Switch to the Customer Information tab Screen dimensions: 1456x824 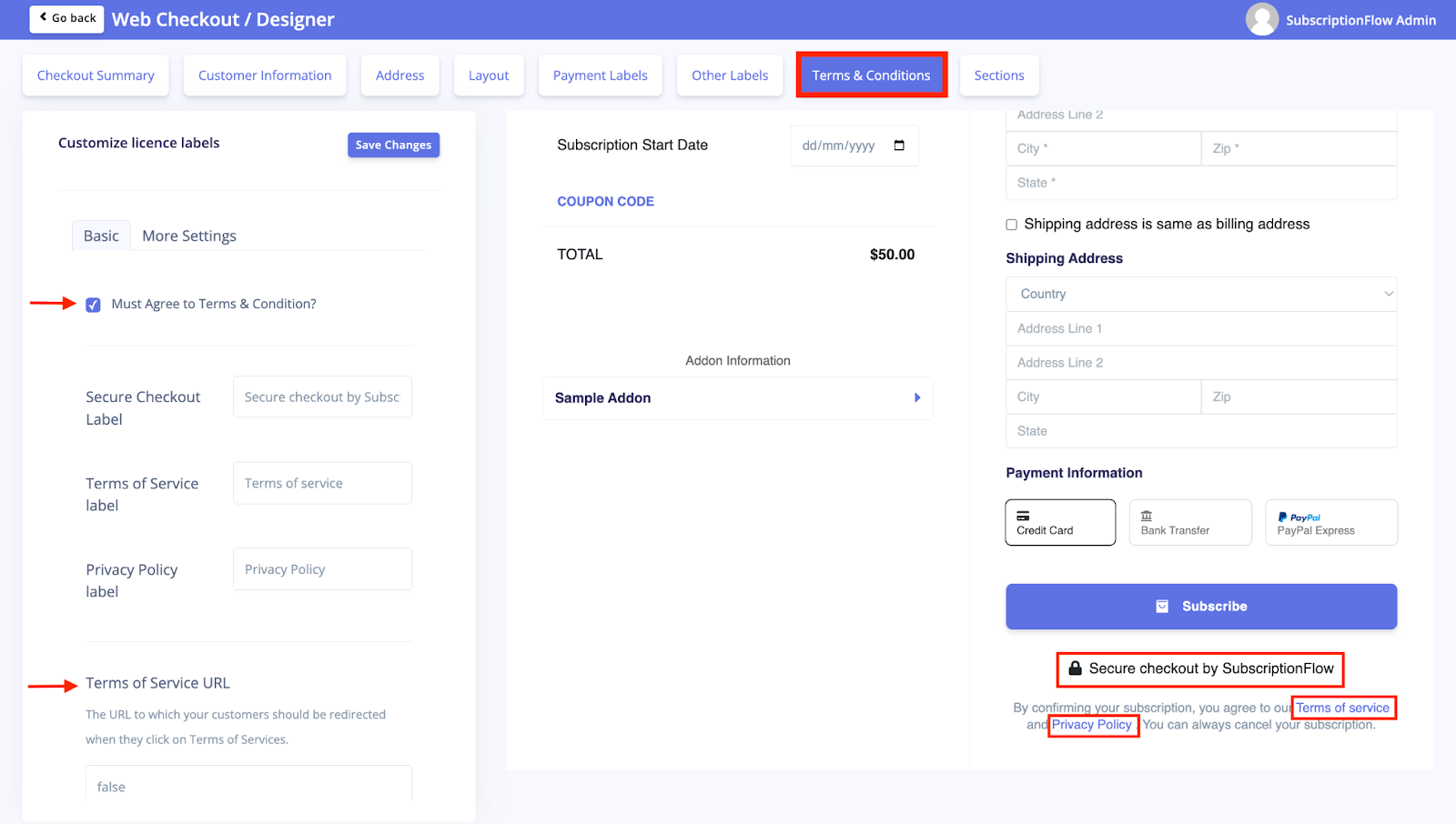click(x=265, y=75)
